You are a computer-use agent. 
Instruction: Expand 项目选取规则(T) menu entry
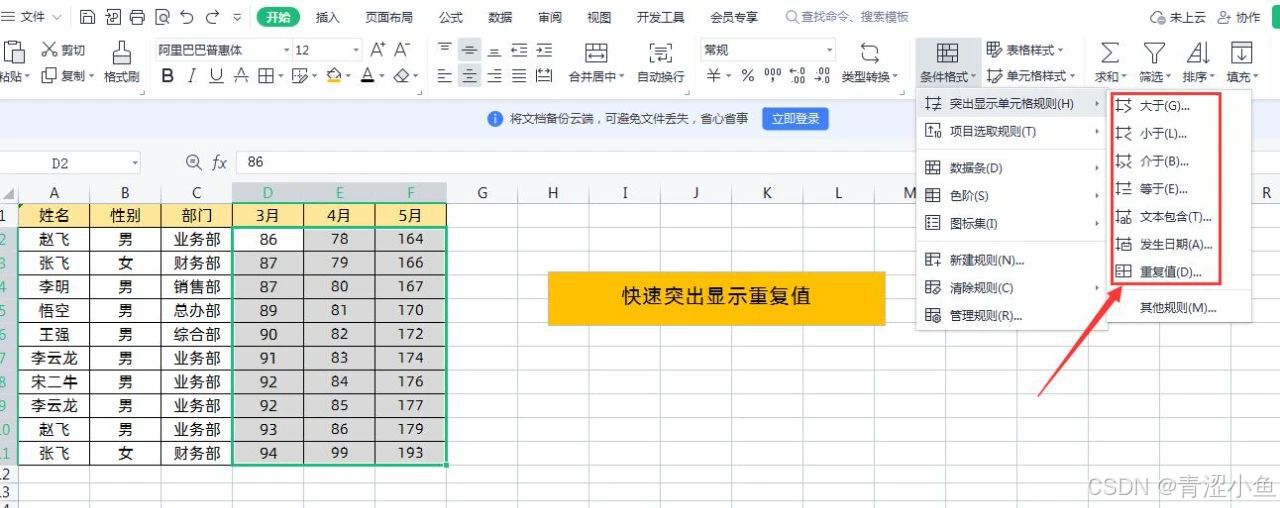pos(1012,131)
